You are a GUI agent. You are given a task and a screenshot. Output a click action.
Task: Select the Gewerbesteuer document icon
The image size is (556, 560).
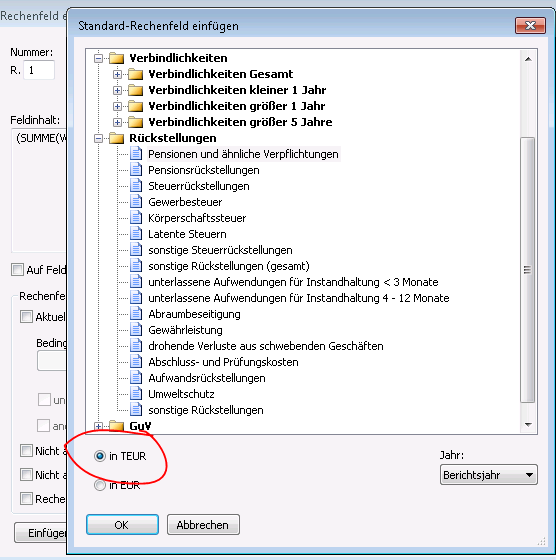point(136,202)
